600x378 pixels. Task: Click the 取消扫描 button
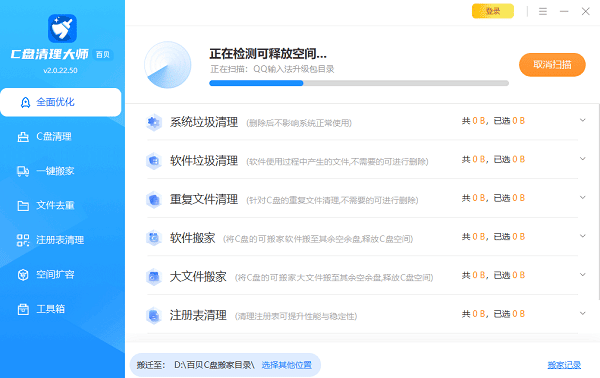[x=552, y=65]
